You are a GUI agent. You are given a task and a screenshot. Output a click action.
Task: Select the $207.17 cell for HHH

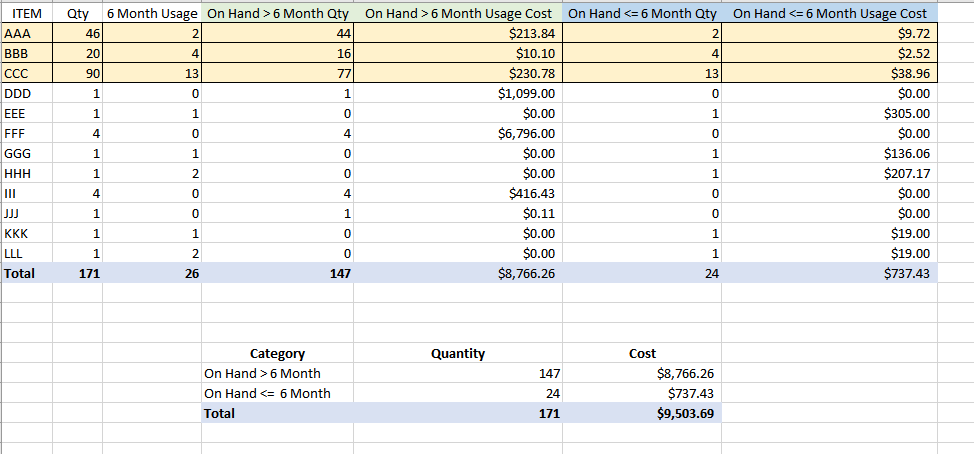point(830,173)
